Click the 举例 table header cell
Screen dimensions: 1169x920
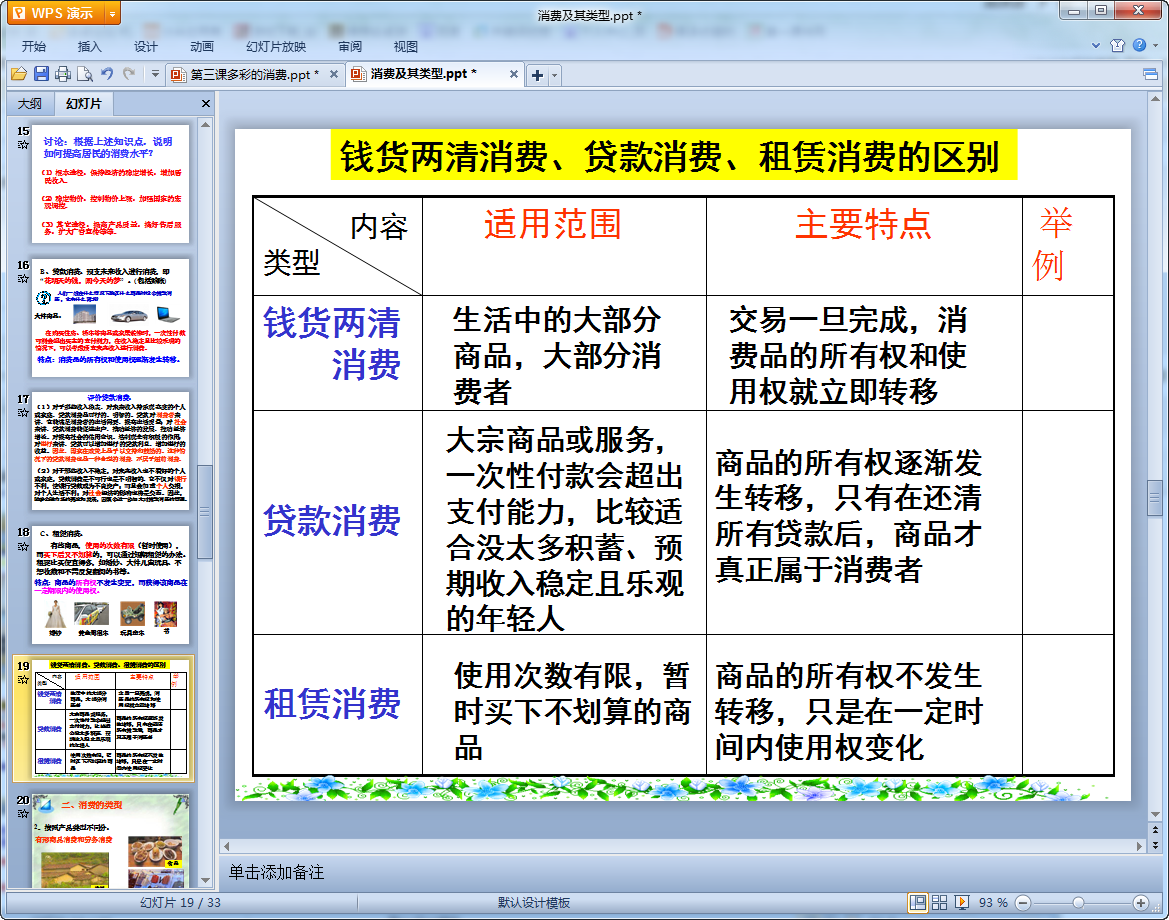click(x=1068, y=246)
